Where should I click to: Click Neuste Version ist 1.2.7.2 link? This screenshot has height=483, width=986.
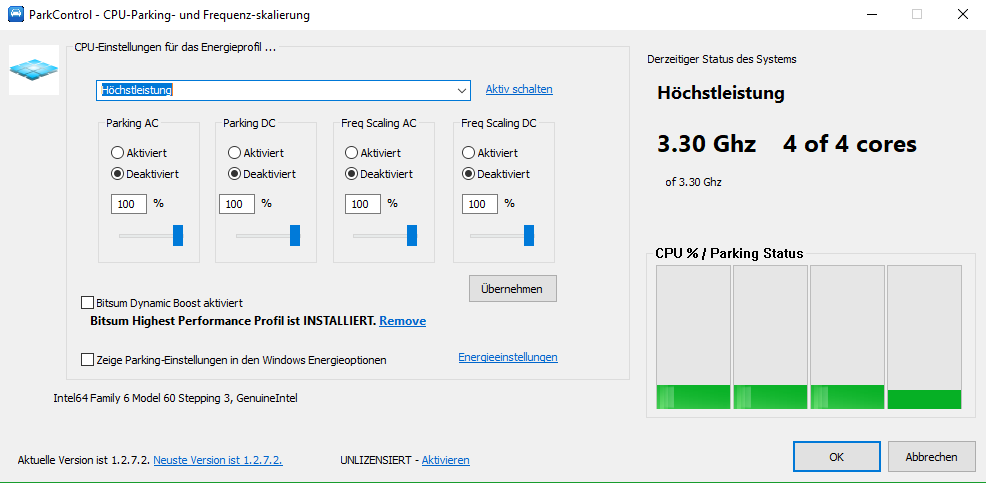pos(218,460)
